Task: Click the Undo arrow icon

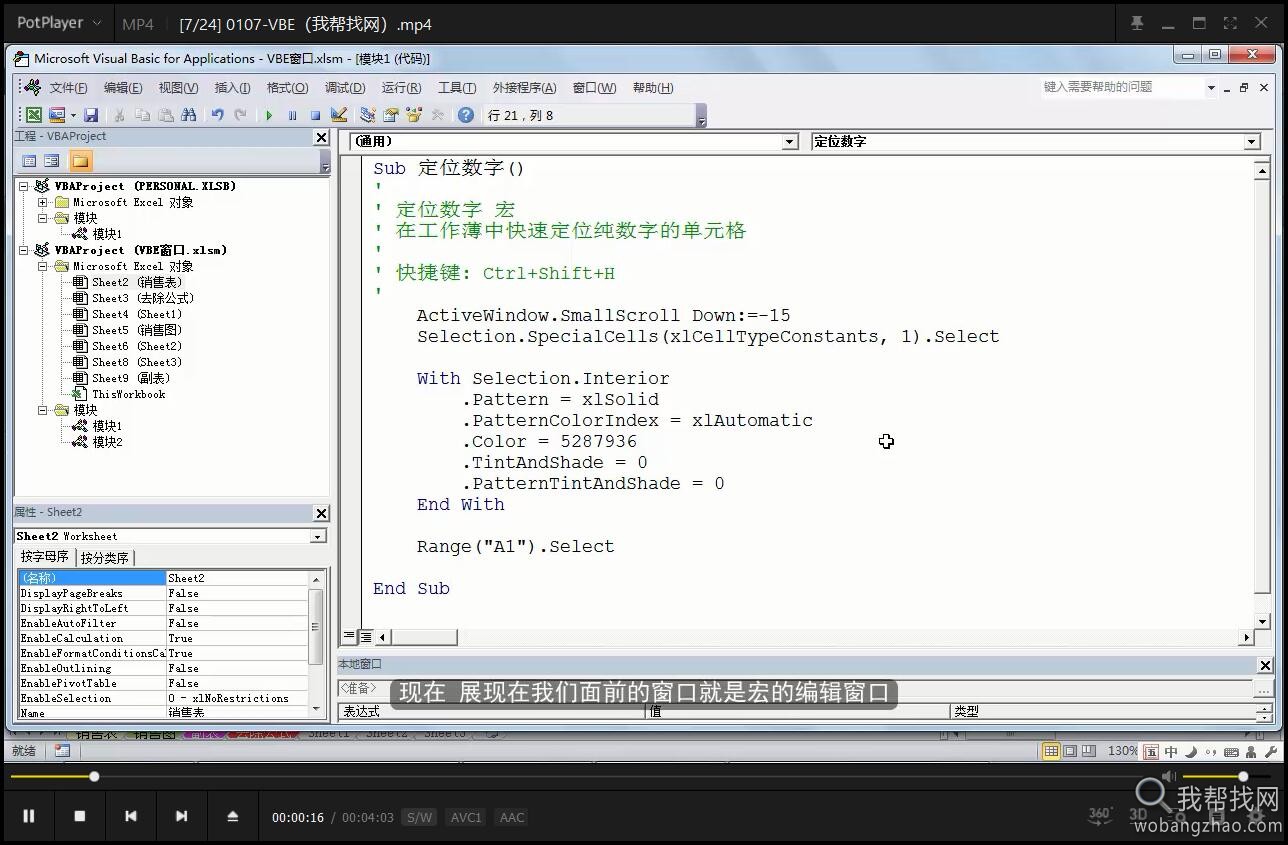Action: (x=217, y=115)
